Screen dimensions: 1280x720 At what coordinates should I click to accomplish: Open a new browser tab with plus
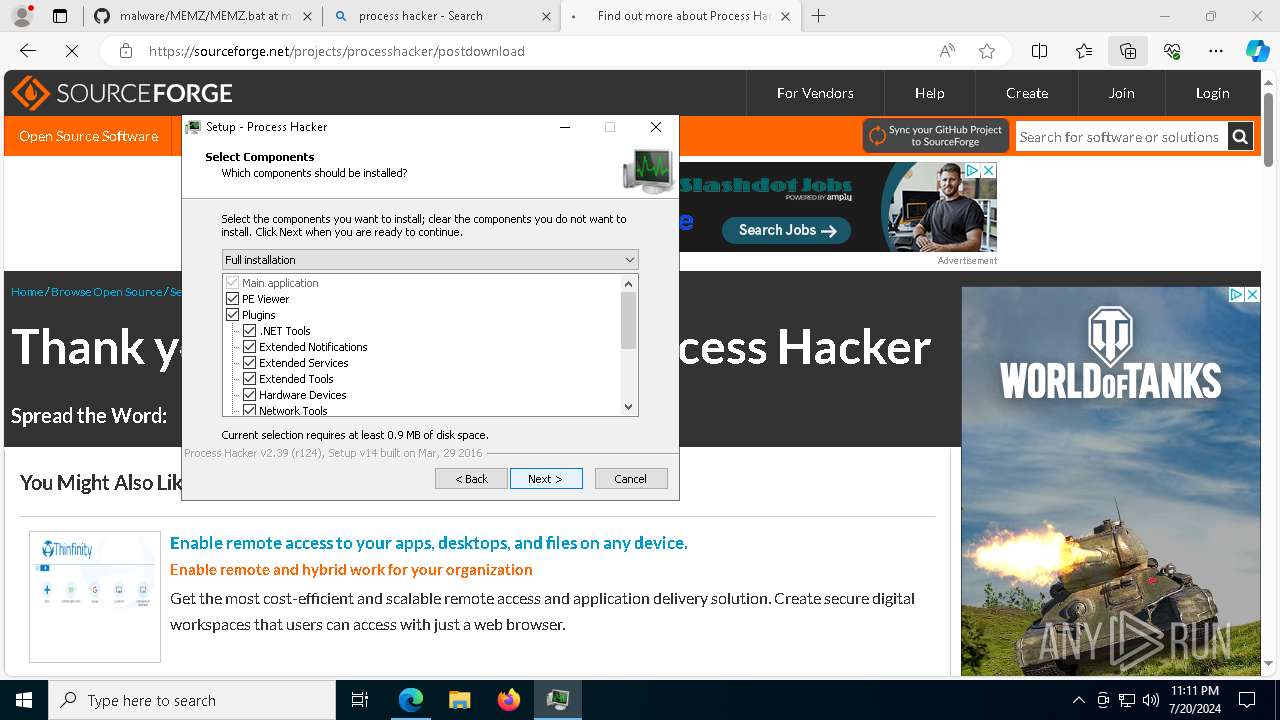point(819,16)
